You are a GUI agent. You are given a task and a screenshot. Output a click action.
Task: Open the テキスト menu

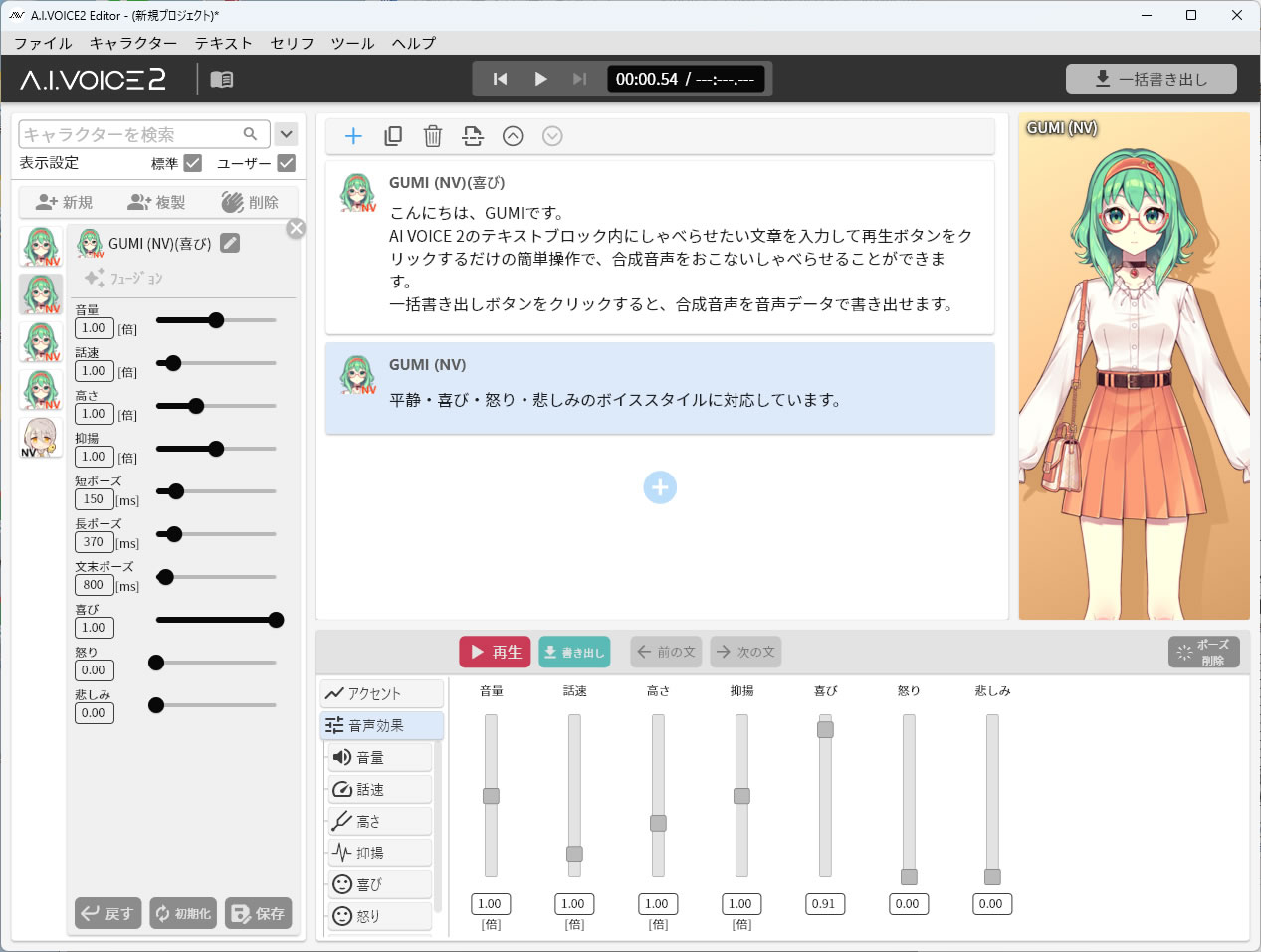(224, 43)
